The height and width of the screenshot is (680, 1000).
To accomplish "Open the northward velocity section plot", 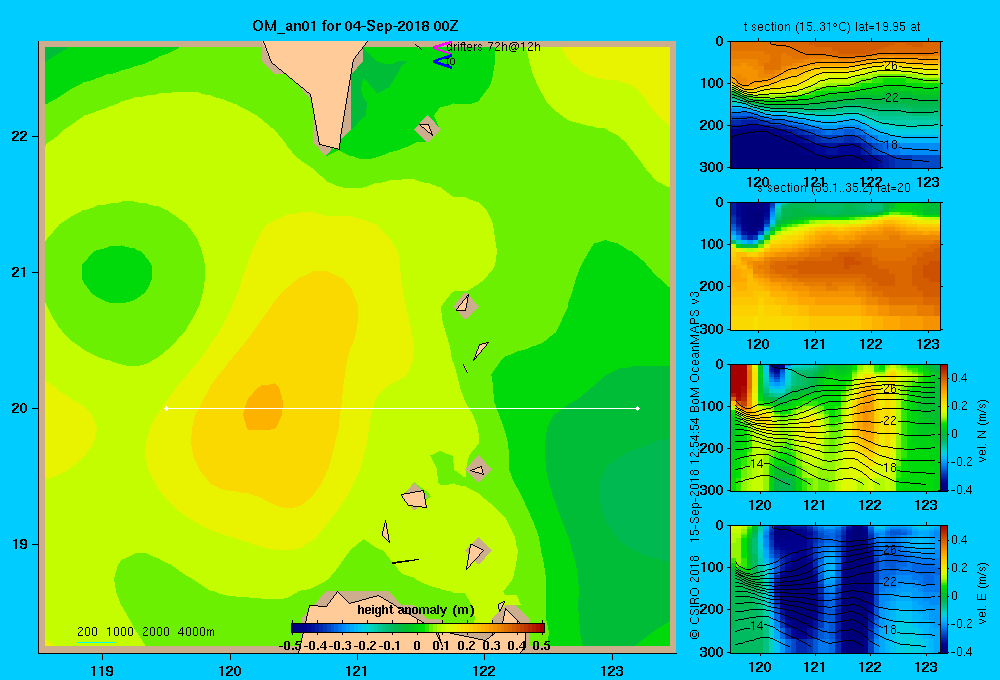I will tap(835, 427).
